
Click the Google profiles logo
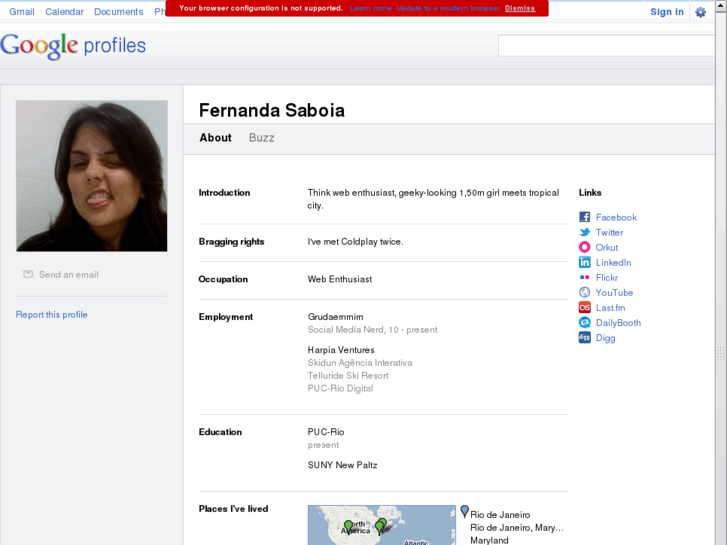click(x=73, y=46)
